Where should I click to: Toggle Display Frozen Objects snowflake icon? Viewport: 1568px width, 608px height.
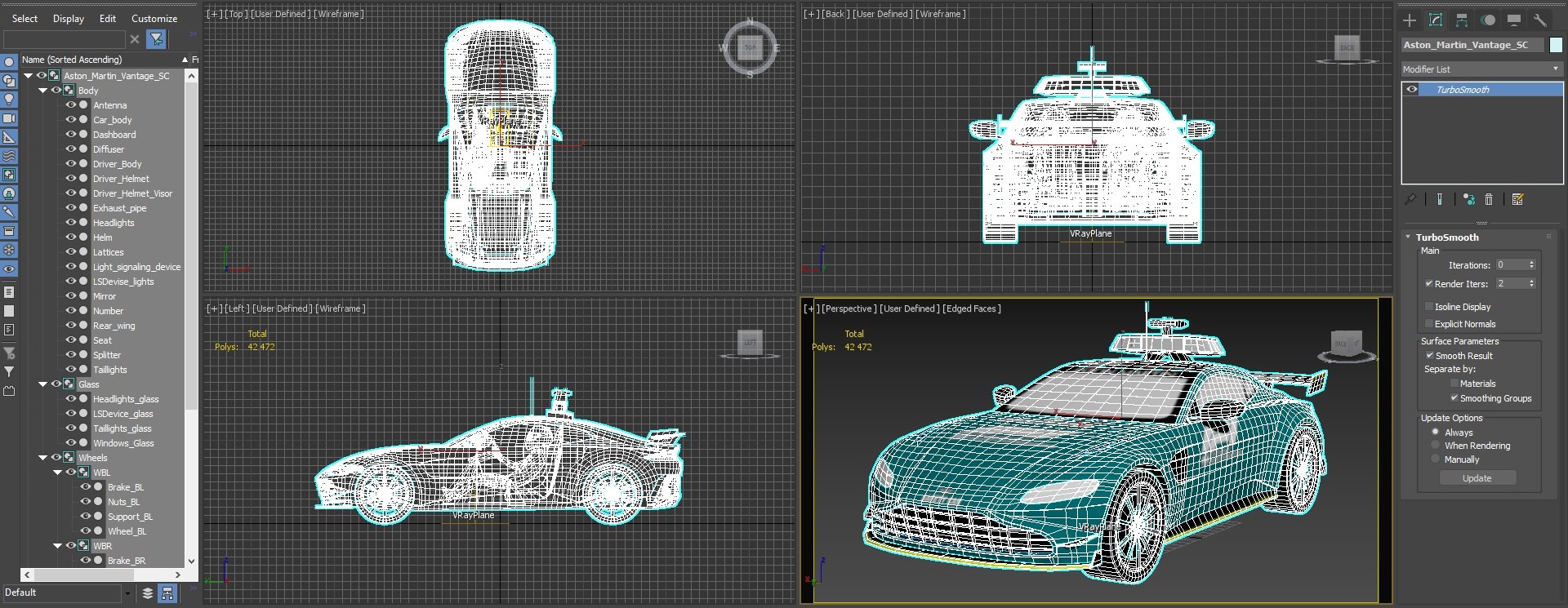pos(9,250)
